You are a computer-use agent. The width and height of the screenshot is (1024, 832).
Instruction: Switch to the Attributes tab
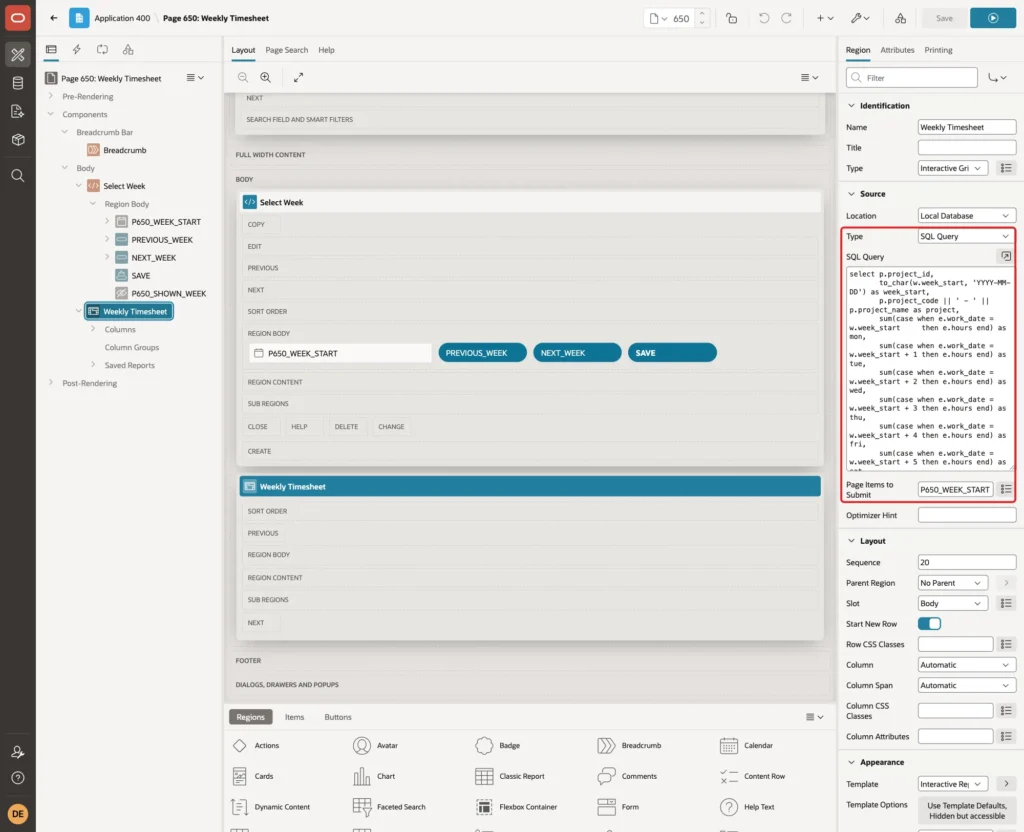897,50
